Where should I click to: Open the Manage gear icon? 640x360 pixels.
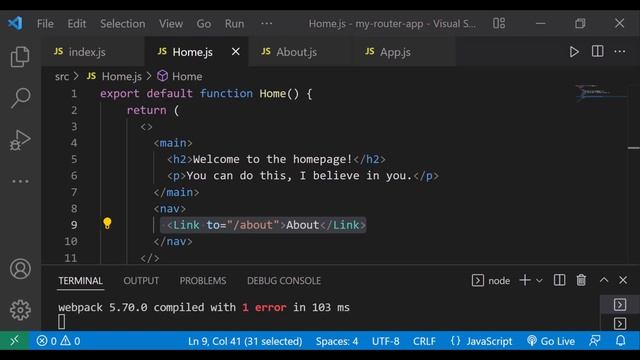point(20,310)
